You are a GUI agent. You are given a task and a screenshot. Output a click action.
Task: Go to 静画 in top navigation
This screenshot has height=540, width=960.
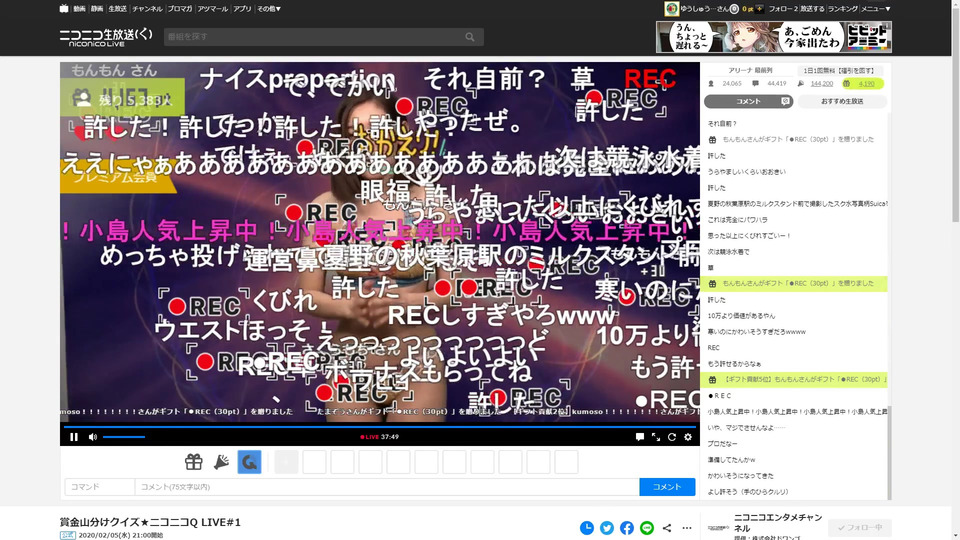click(97, 9)
